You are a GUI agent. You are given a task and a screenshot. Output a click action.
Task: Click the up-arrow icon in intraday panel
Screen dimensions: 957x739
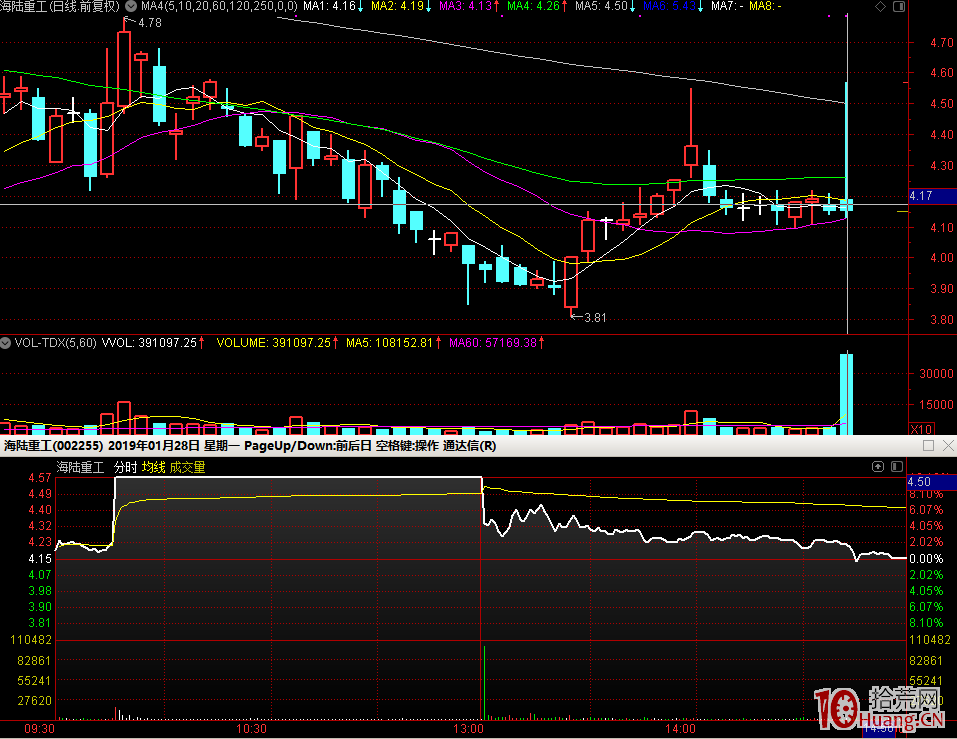(878, 466)
